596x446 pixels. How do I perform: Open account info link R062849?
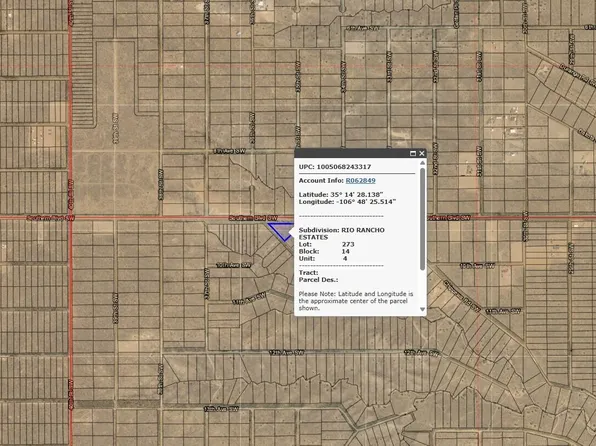pos(360,181)
